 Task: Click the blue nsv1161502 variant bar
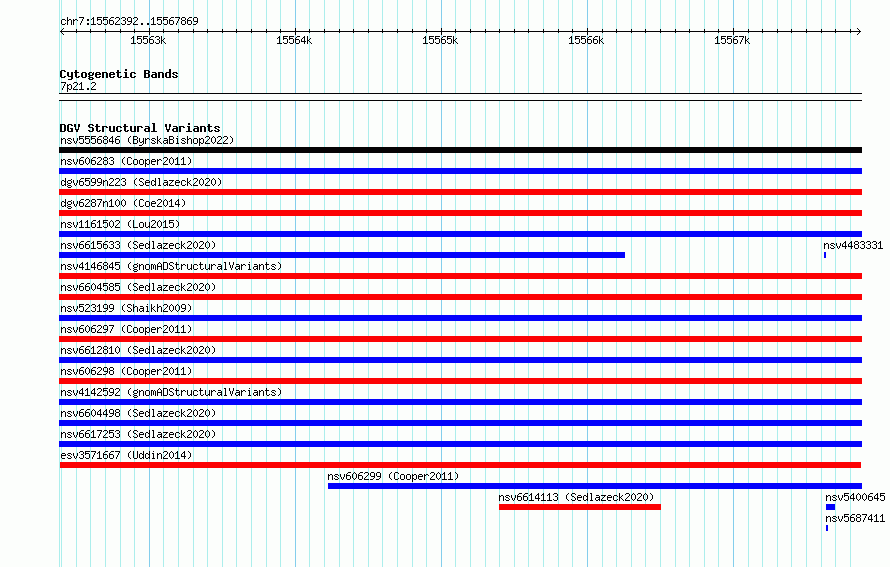click(x=460, y=234)
